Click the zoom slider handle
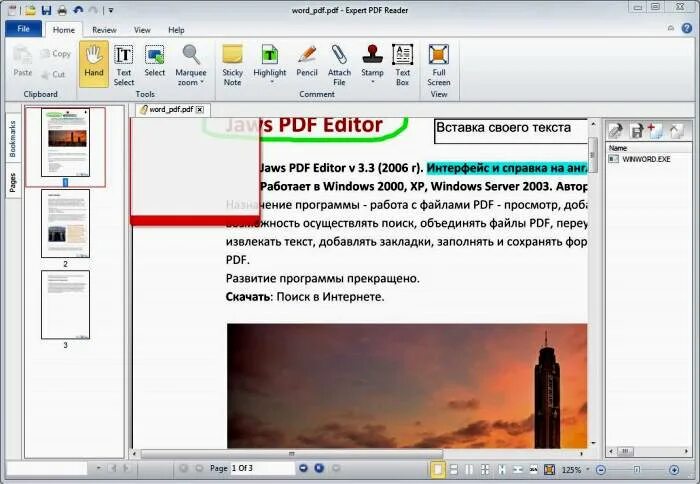Viewport: 700px width, 484px height. coord(637,470)
